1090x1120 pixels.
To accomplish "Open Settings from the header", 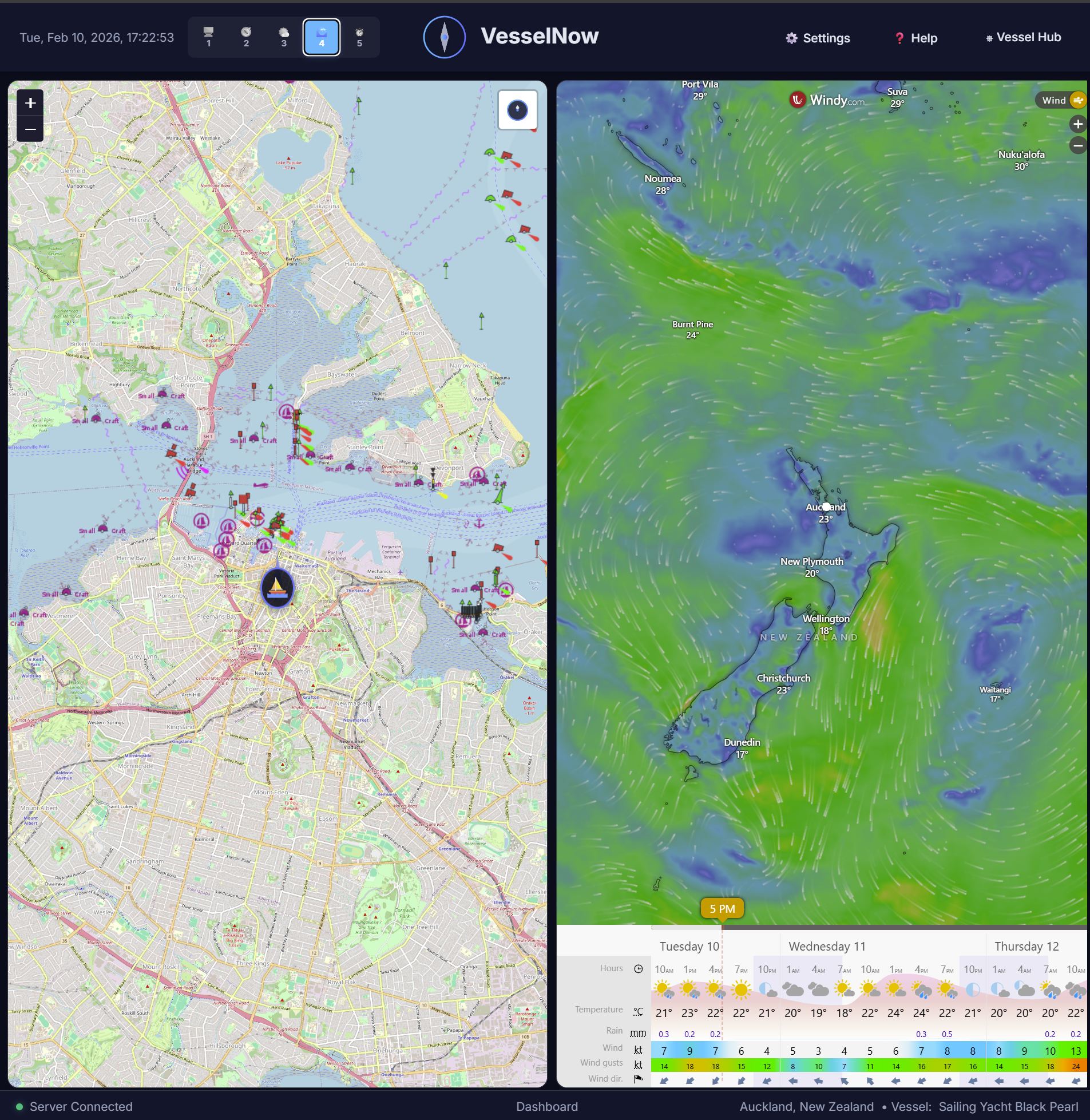I will [818, 38].
